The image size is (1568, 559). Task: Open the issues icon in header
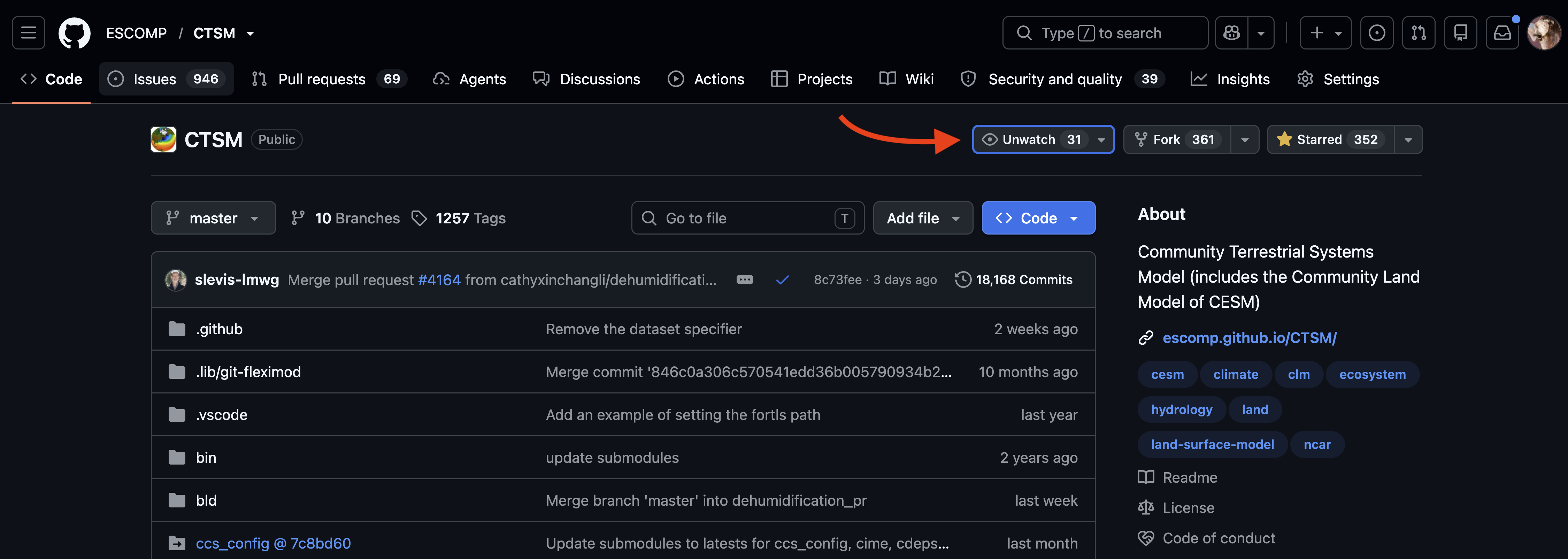click(1377, 33)
